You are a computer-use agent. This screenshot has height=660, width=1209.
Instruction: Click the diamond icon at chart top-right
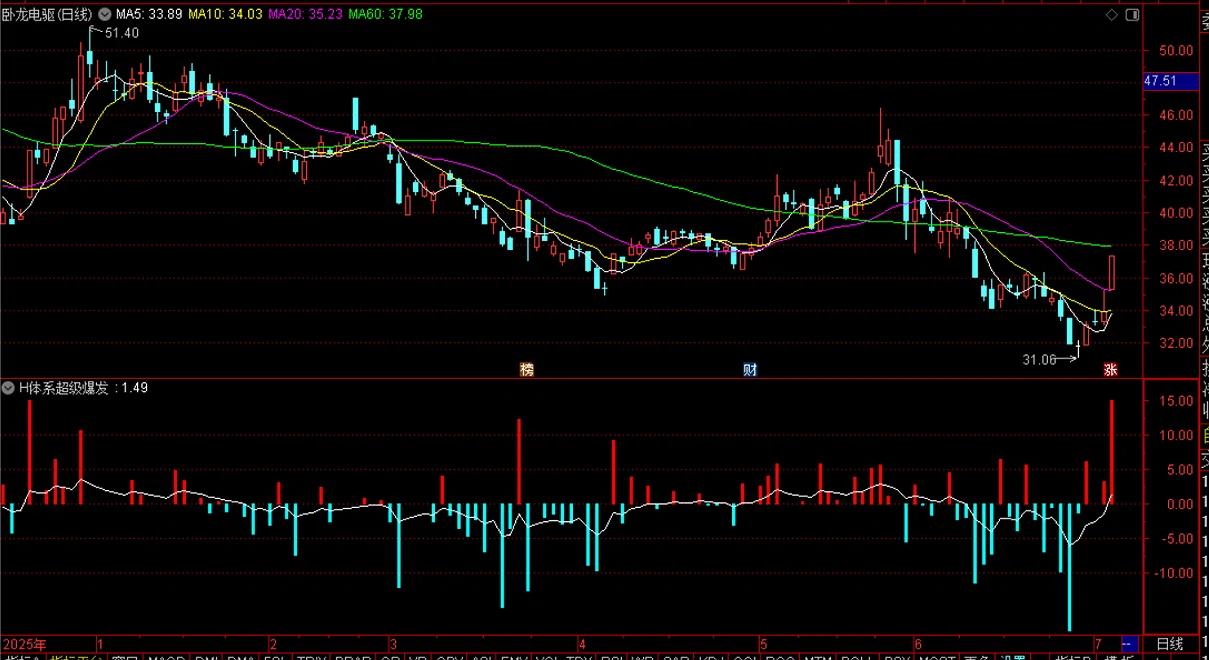(x=1111, y=15)
